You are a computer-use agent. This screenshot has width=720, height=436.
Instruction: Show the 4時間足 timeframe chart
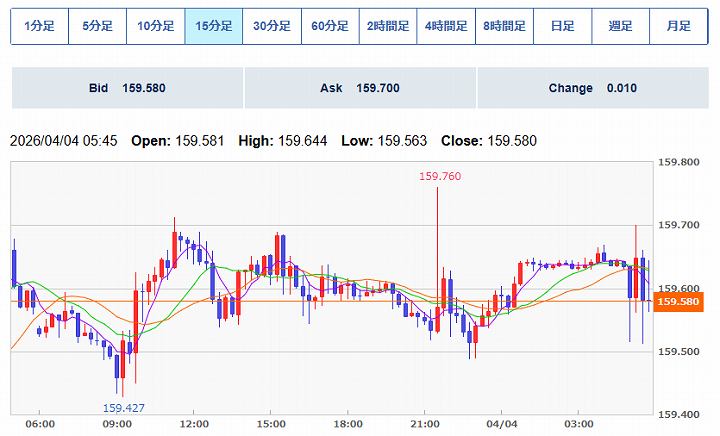446,27
